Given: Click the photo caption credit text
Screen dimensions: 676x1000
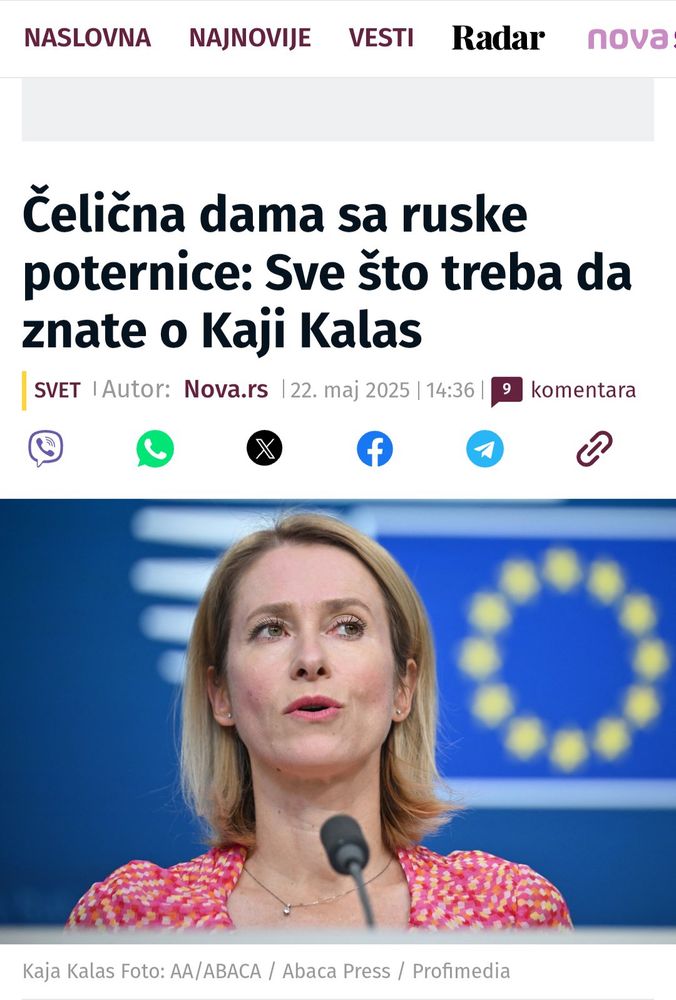Looking at the screenshot, I should pos(266,971).
